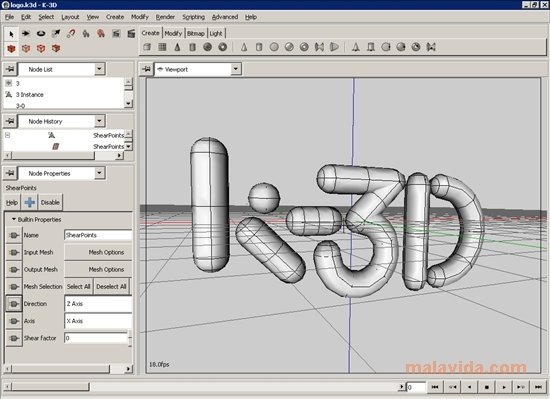Toggle the Viewport panel pin
The width and height of the screenshot is (550, 399).
coord(146,69)
